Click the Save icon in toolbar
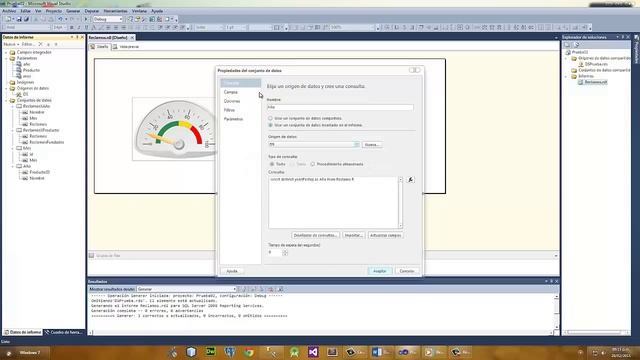Screen dimensions: 640x360 tap(19, 19)
